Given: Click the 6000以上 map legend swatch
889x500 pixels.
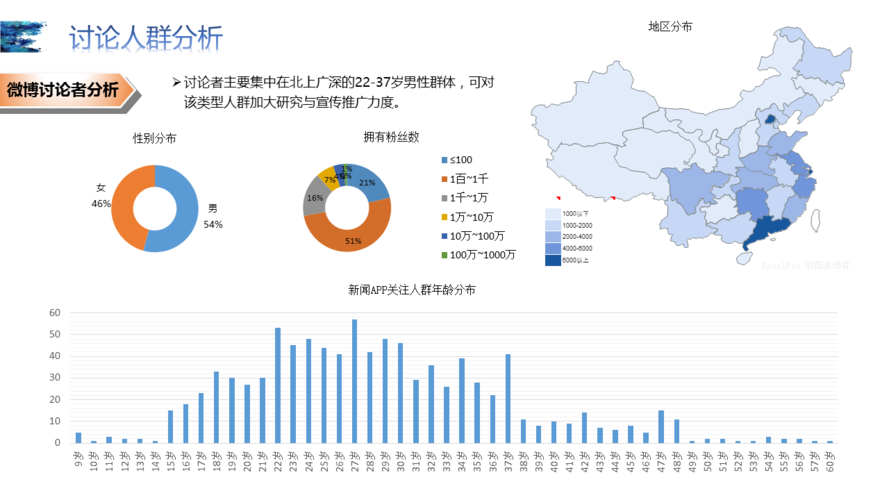Looking at the screenshot, I should [x=553, y=260].
